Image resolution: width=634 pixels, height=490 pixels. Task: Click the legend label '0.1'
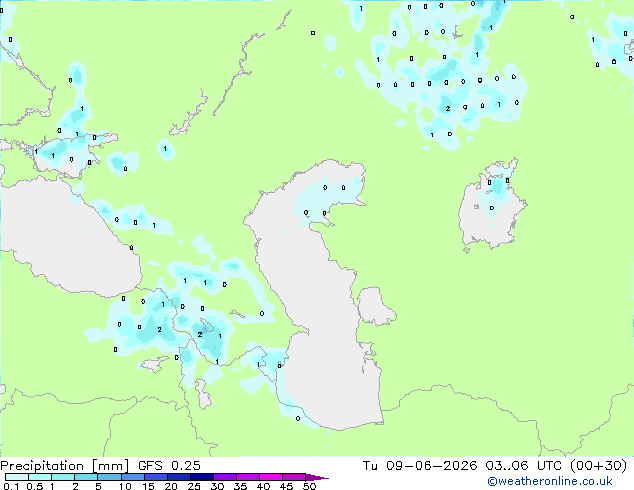click(11, 486)
